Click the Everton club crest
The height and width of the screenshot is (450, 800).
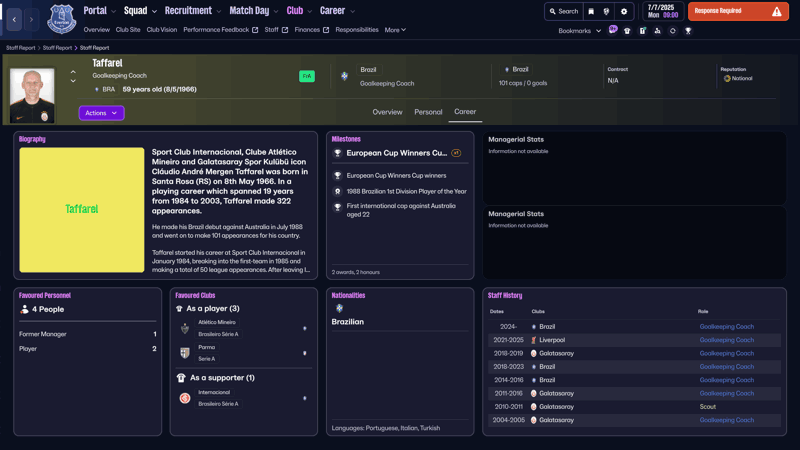(62, 19)
